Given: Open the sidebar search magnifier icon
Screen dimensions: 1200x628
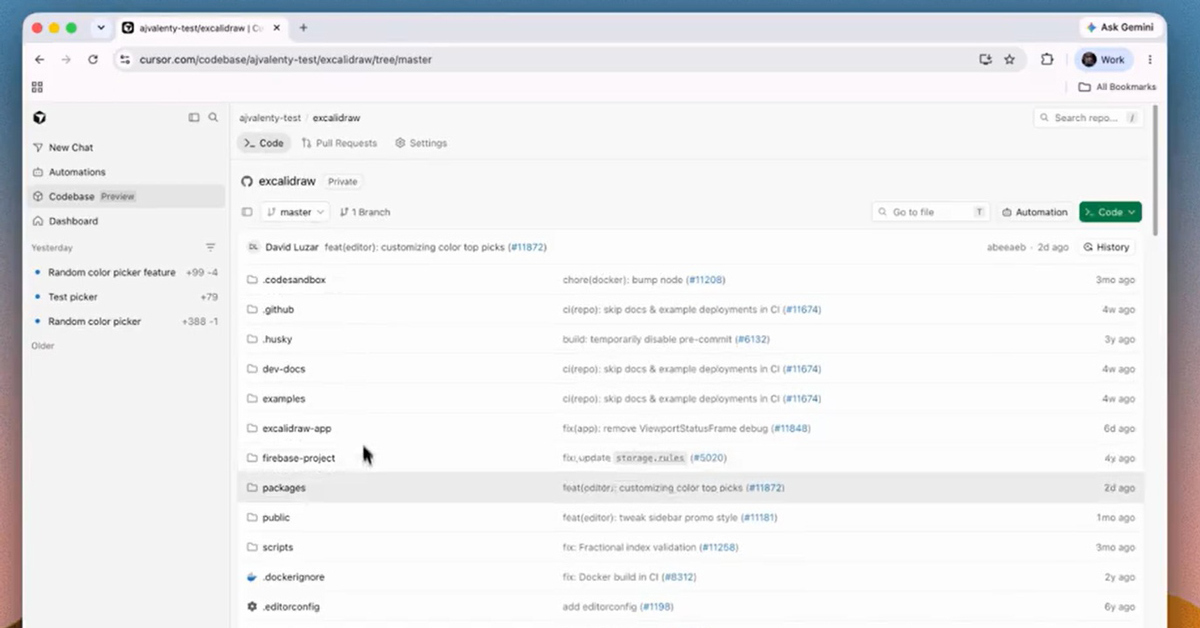Looking at the screenshot, I should [x=213, y=117].
